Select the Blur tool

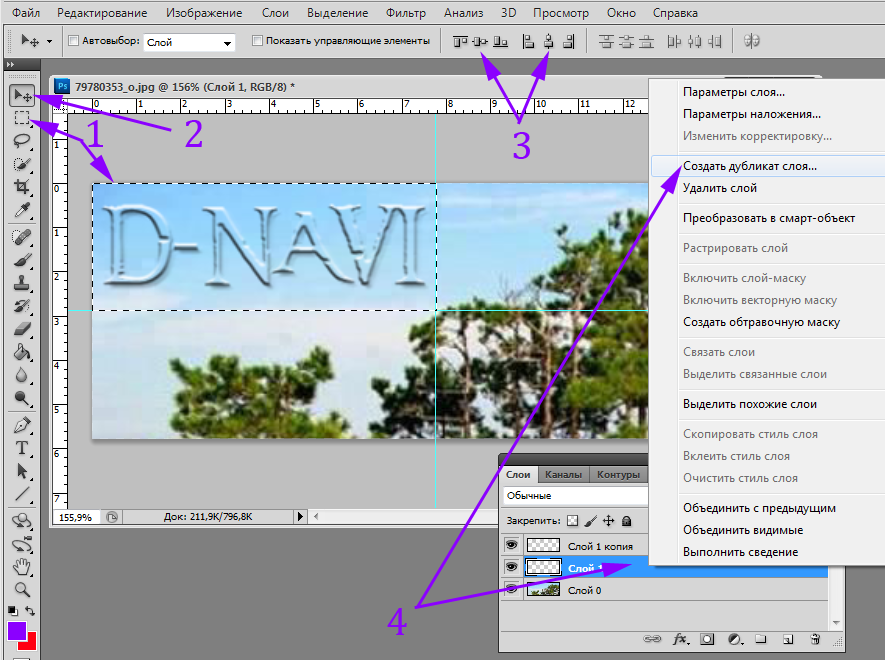click(22, 375)
